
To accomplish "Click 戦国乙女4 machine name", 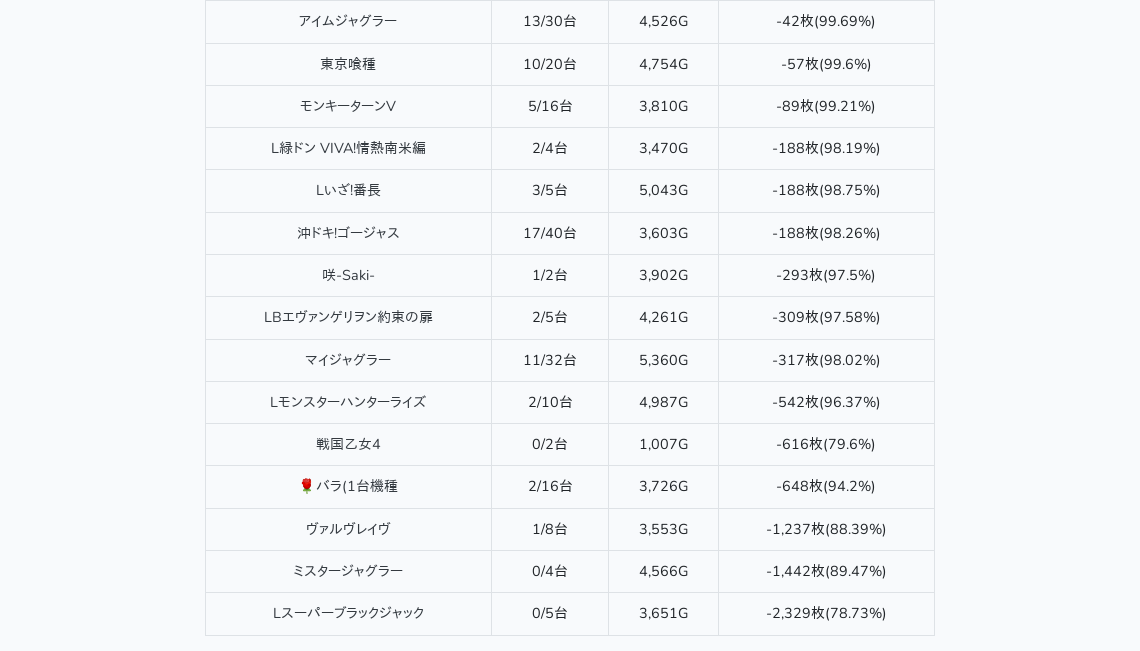I will [348, 444].
